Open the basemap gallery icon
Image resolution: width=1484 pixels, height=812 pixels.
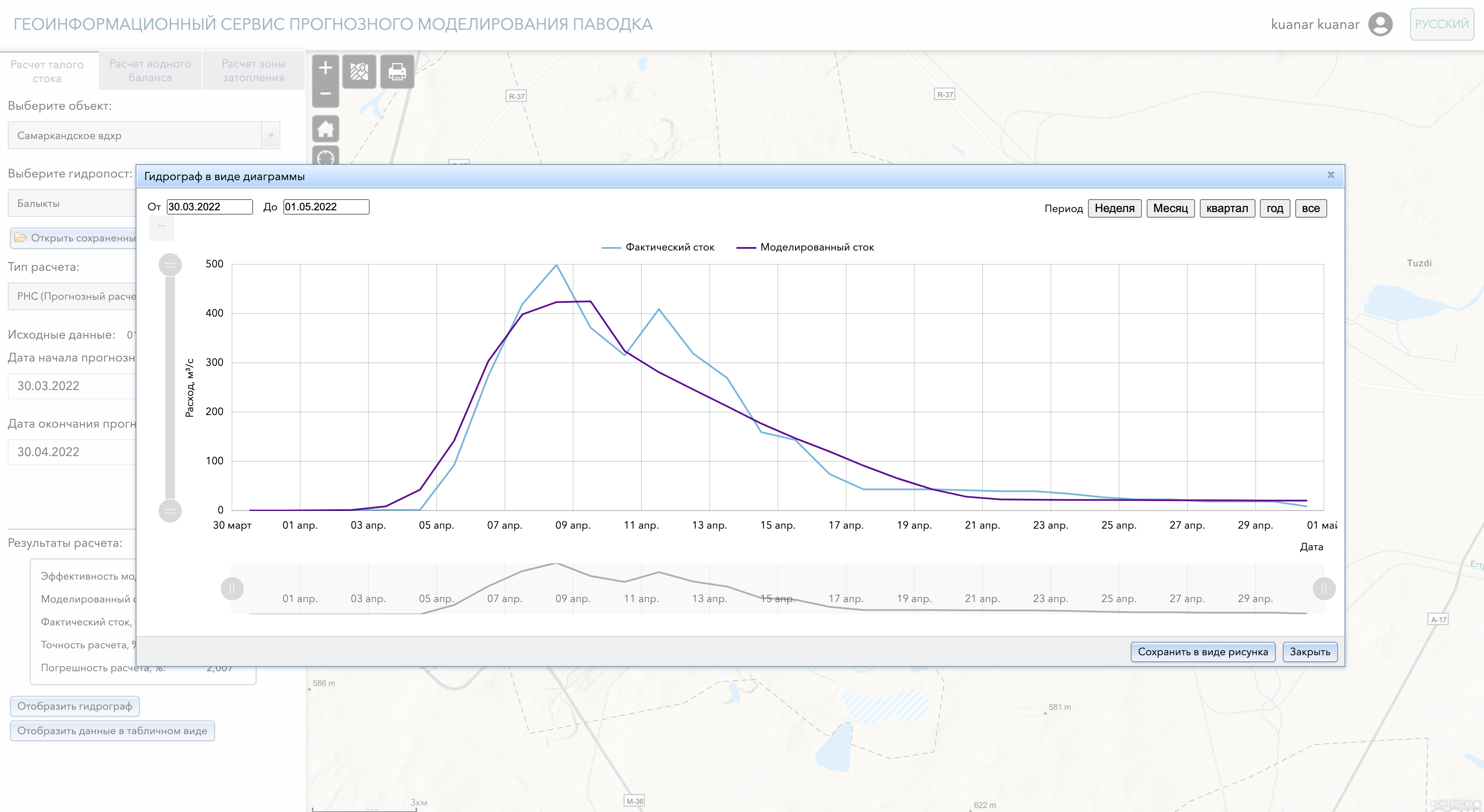359,71
